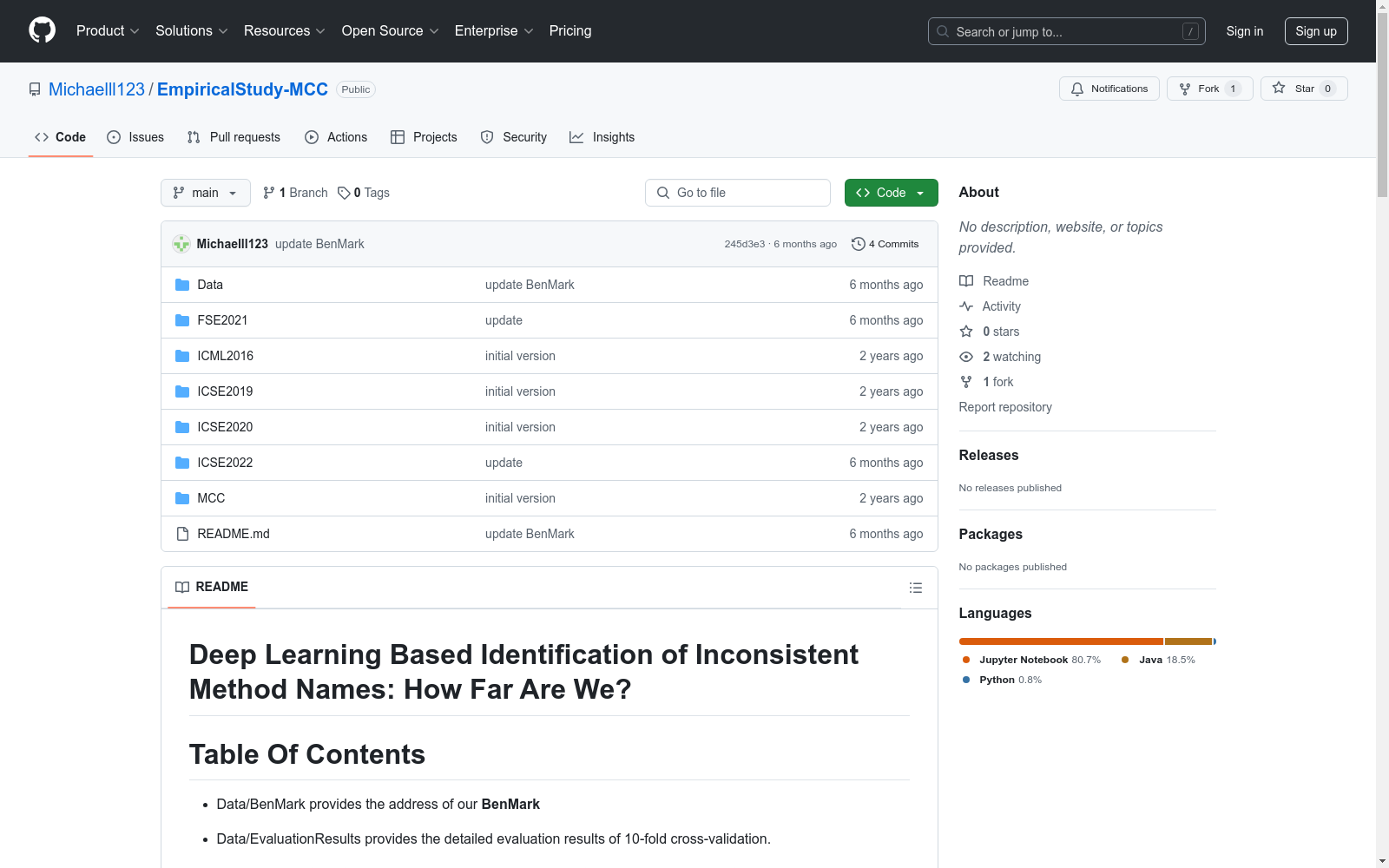The height and width of the screenshot is (868, 1389).
Task: Switch to the Issues tab
Action: tap(135, 137)
